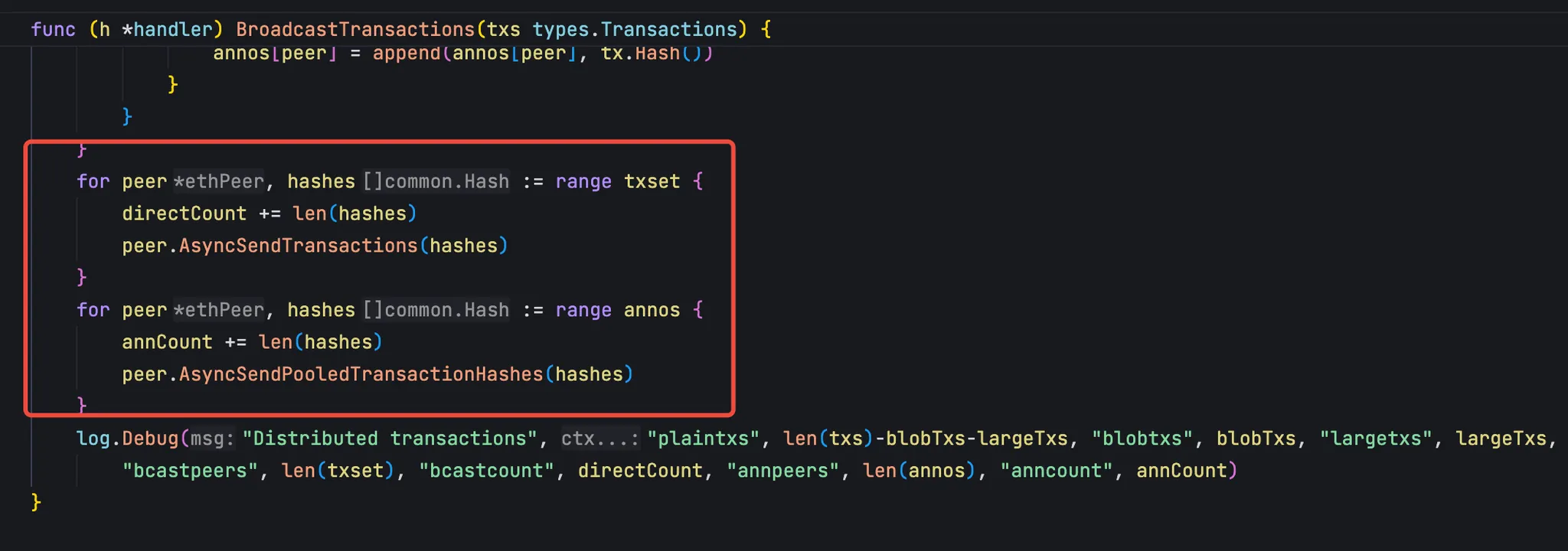1568x551 pixels.
Task: Click the "bcastpeers" string key
Action: pyautogui.click(x=190, y=471)
